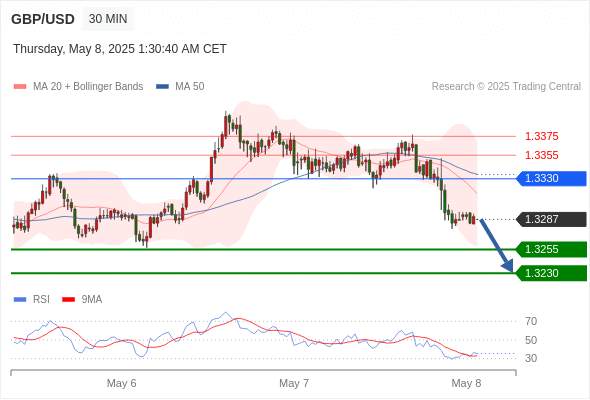This screenshot has height=400, width=590.
Task: Click the black 1.3287 current price tag
Action: (x=552, y=219)
